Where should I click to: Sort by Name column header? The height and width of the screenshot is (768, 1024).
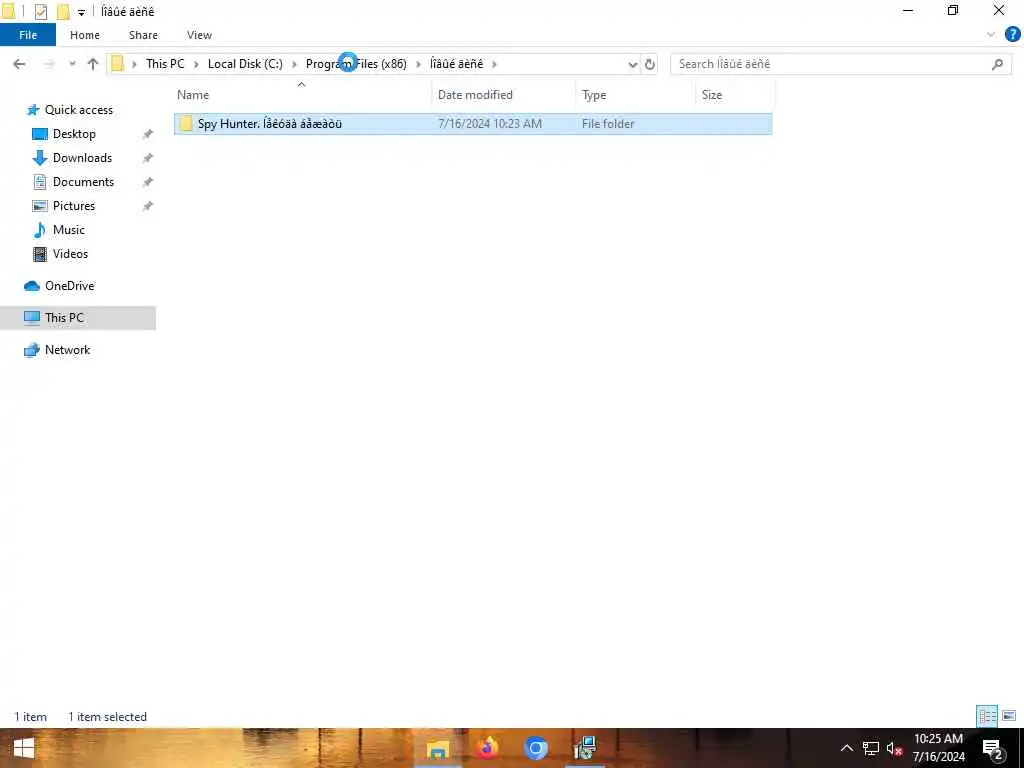(303, 95)
